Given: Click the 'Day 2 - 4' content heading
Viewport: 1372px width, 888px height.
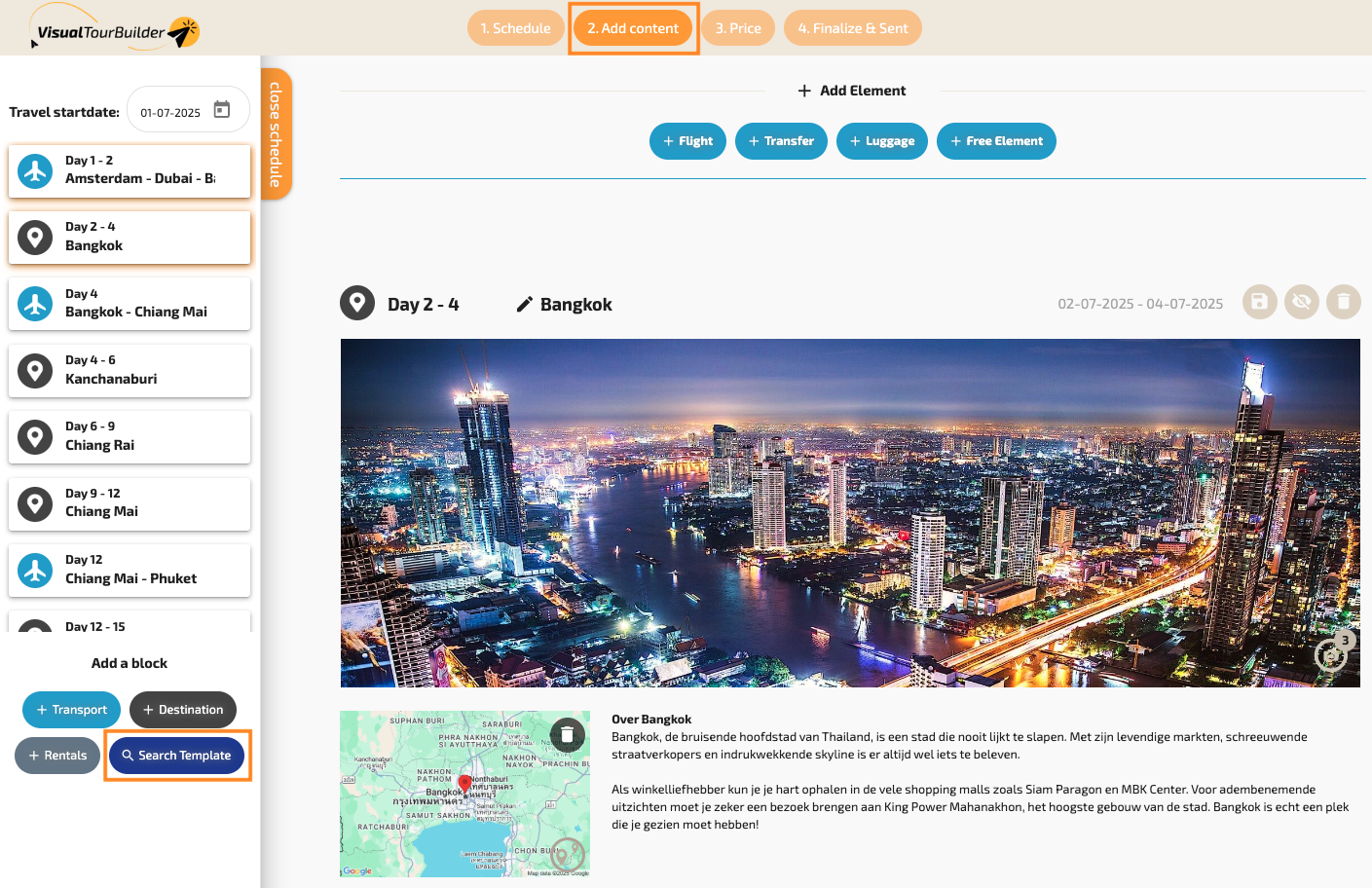Looking at the screenshot, I should 424,305.
